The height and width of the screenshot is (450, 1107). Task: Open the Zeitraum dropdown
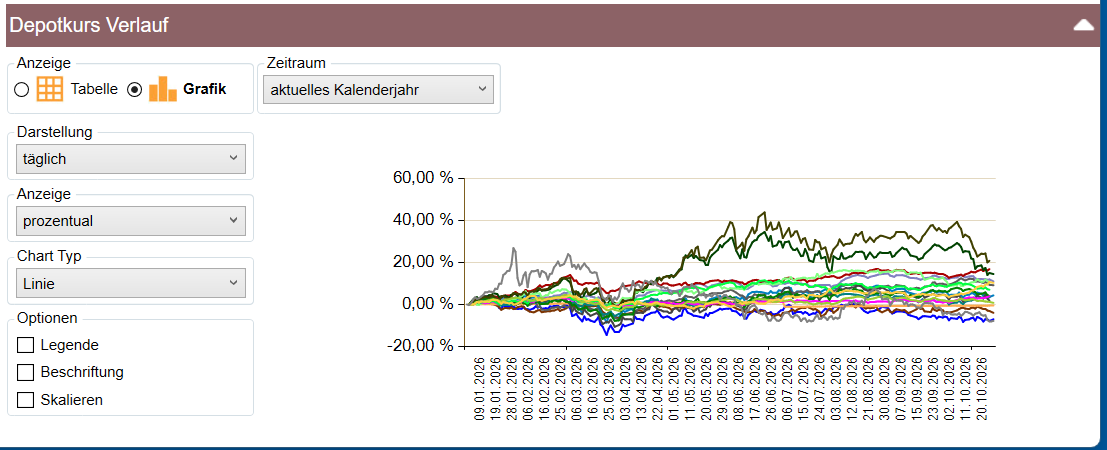pos(378,90)
